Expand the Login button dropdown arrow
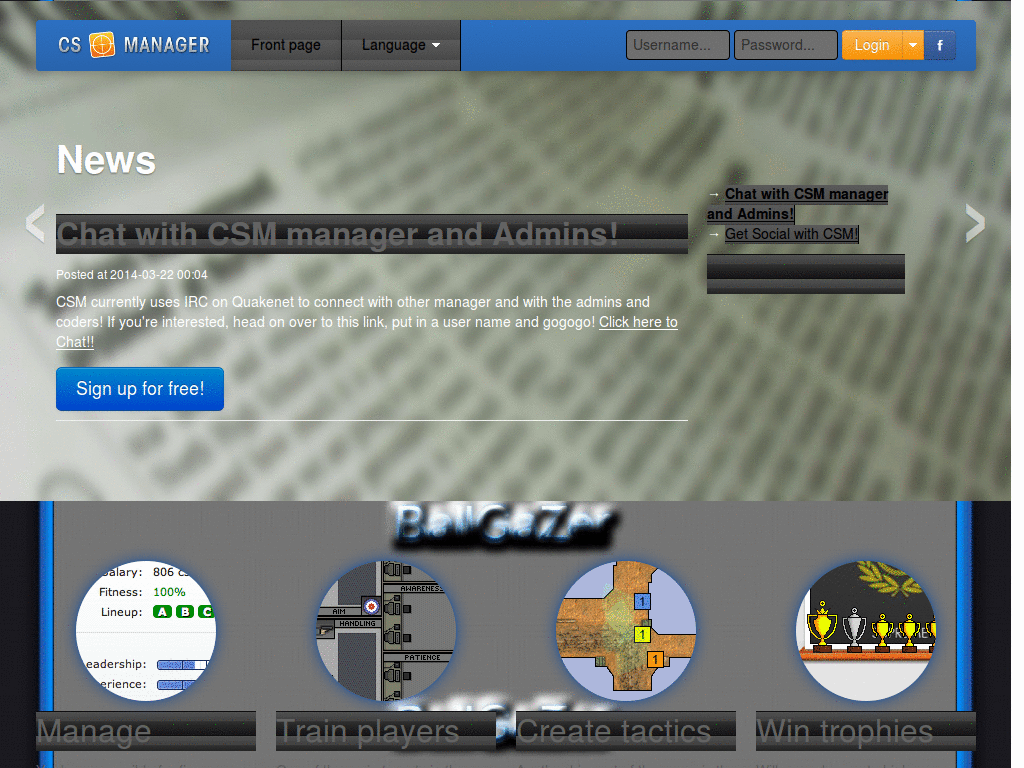This screenshot has height=768, width=1024. [x=913, y=45]
